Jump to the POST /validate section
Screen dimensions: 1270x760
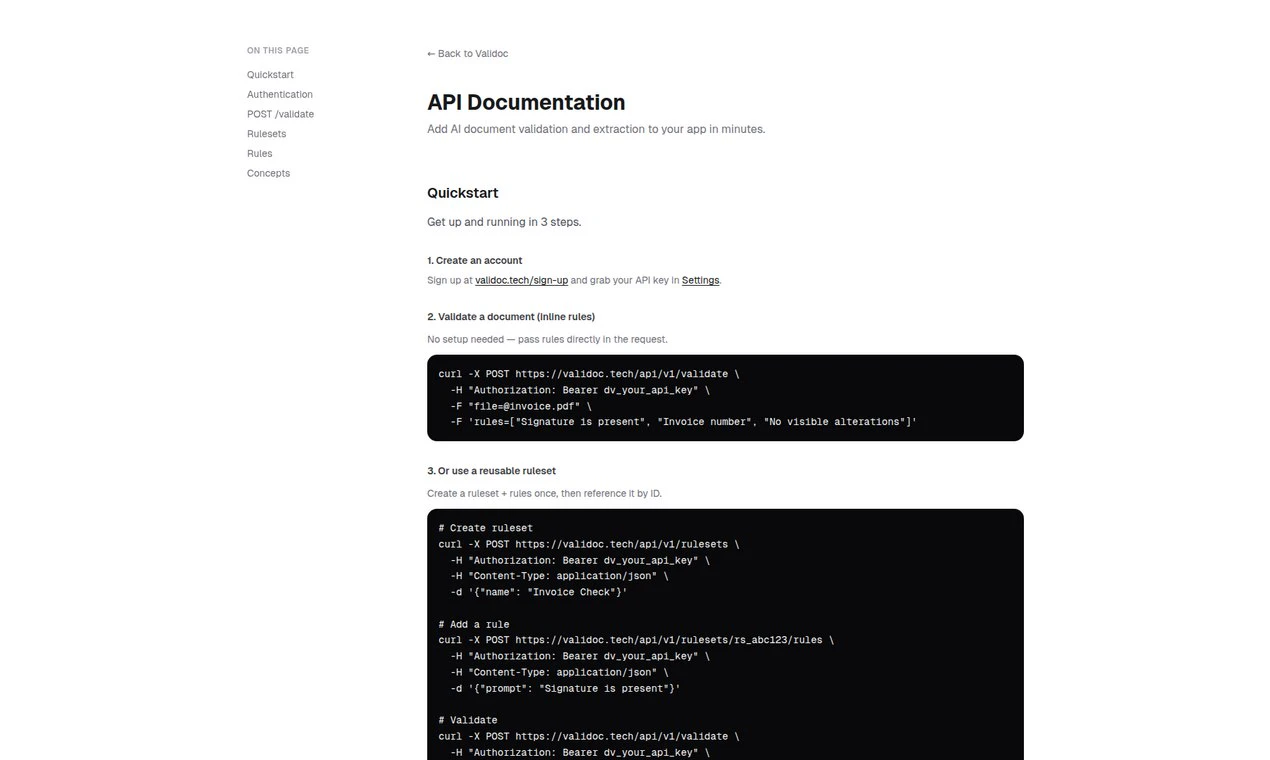280,113
